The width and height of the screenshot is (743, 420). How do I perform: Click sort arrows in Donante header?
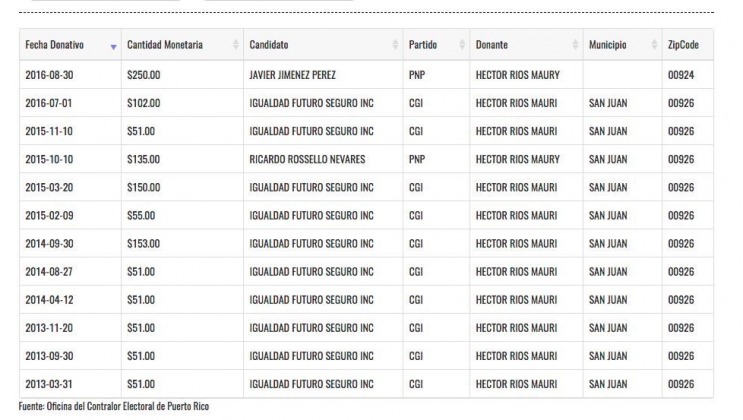pyautogui.click(x=575, y=45)
